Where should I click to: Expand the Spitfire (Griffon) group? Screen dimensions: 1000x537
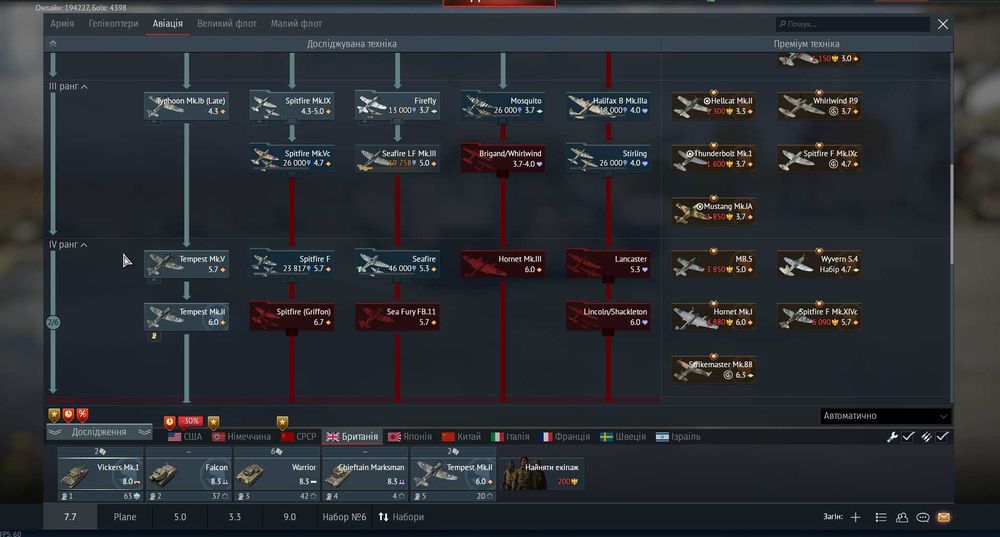point(291,317)
